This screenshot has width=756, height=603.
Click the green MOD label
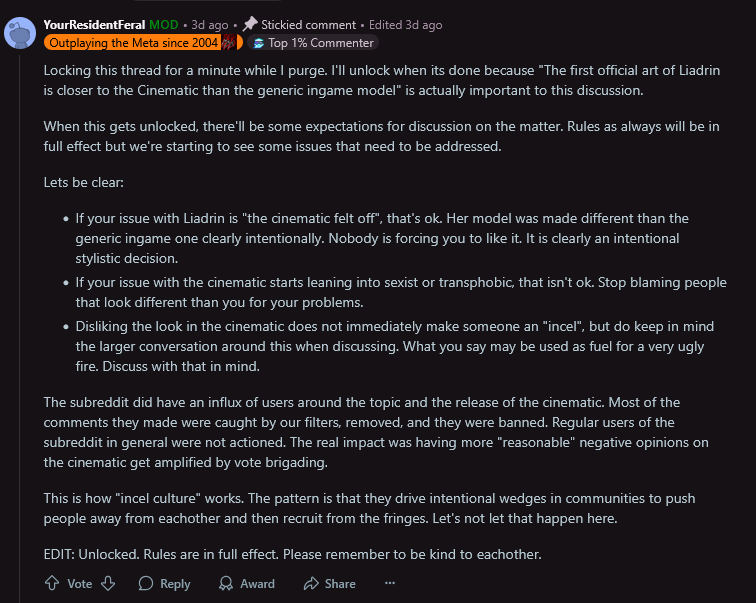click(x=164, y=25)
